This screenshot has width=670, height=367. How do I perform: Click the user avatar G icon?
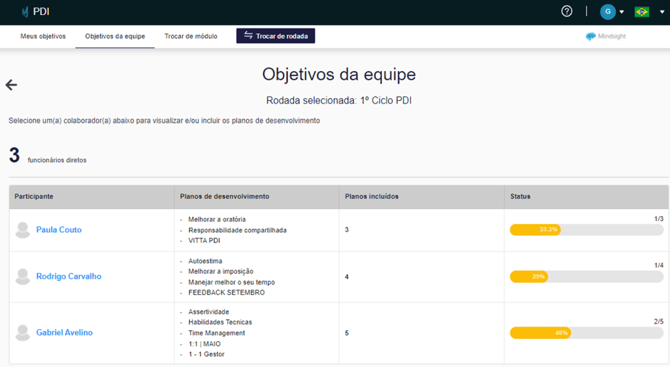(x=608, y=12)
